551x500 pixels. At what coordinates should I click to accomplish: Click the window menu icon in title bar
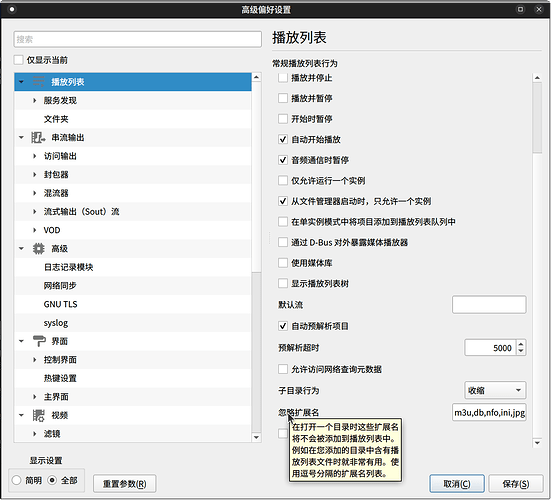(x=12, y=9)
